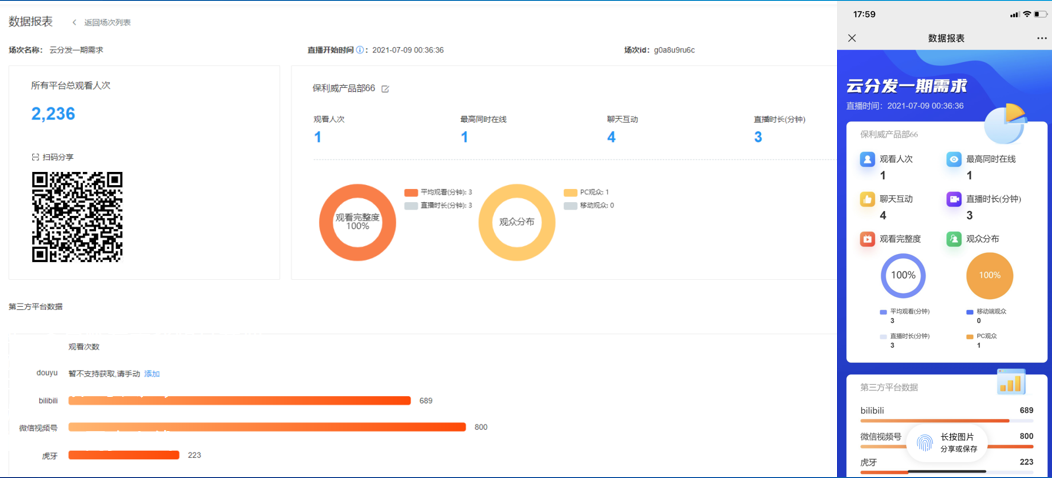Click the info icon beside 直播开始时间

360,50
